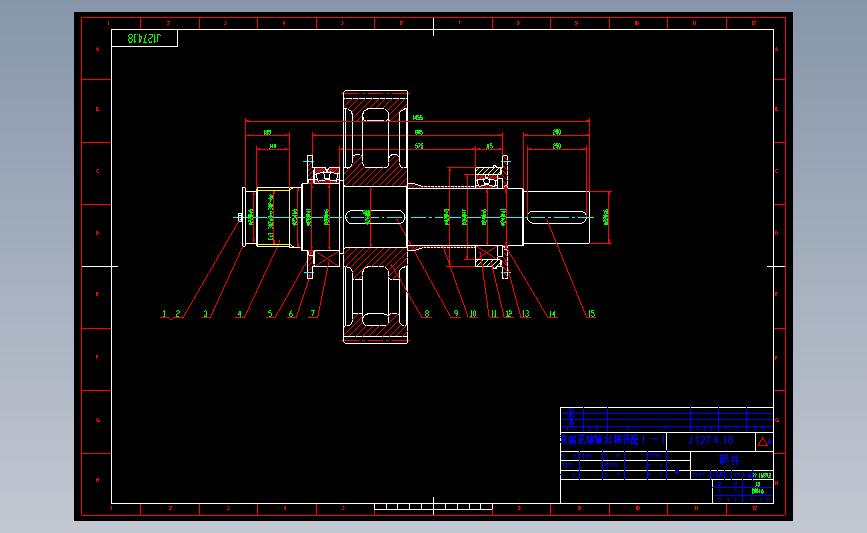Select the blue assembly title text

tap(613, 440)
